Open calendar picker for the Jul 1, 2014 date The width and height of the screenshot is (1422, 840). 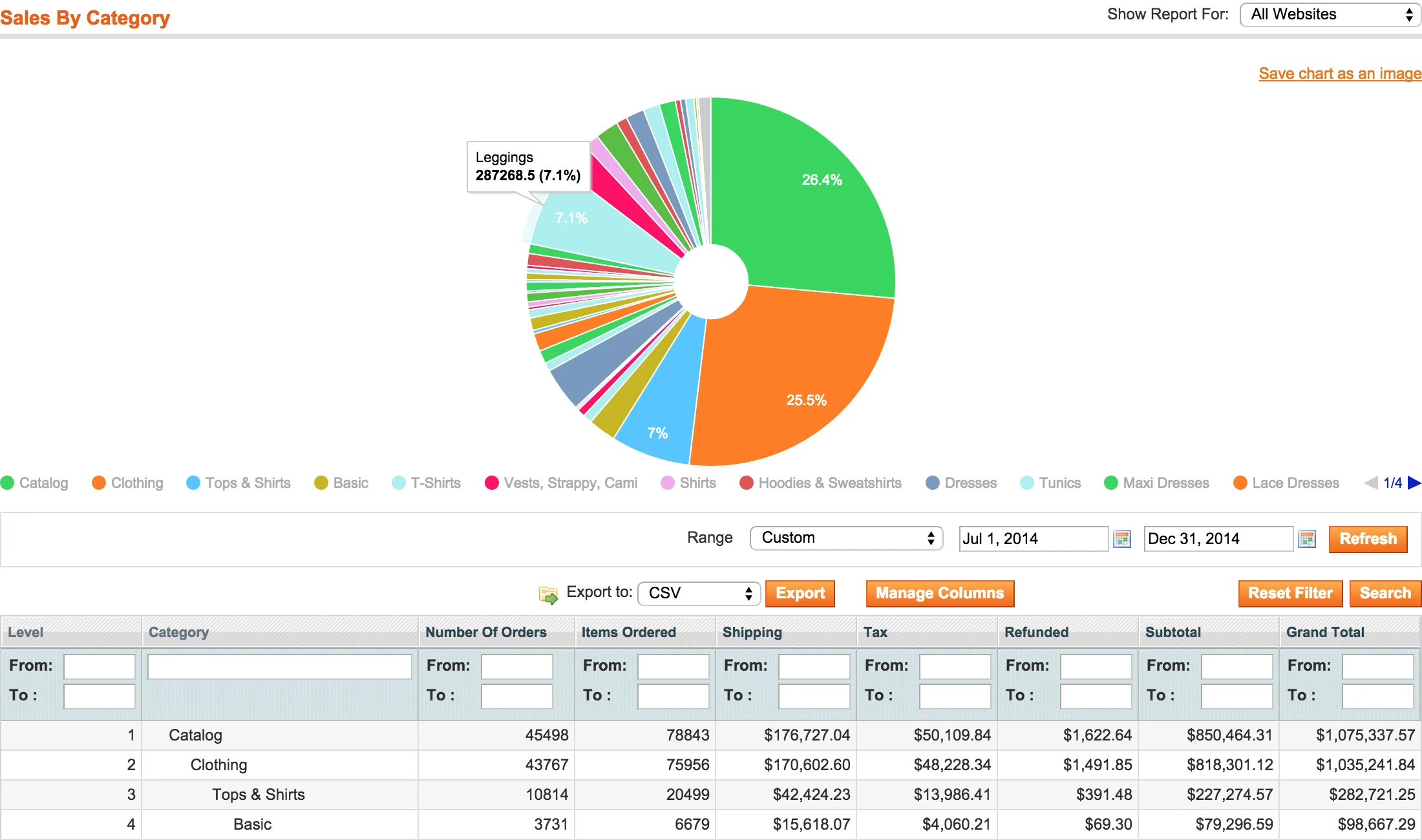pos(1121,539)
